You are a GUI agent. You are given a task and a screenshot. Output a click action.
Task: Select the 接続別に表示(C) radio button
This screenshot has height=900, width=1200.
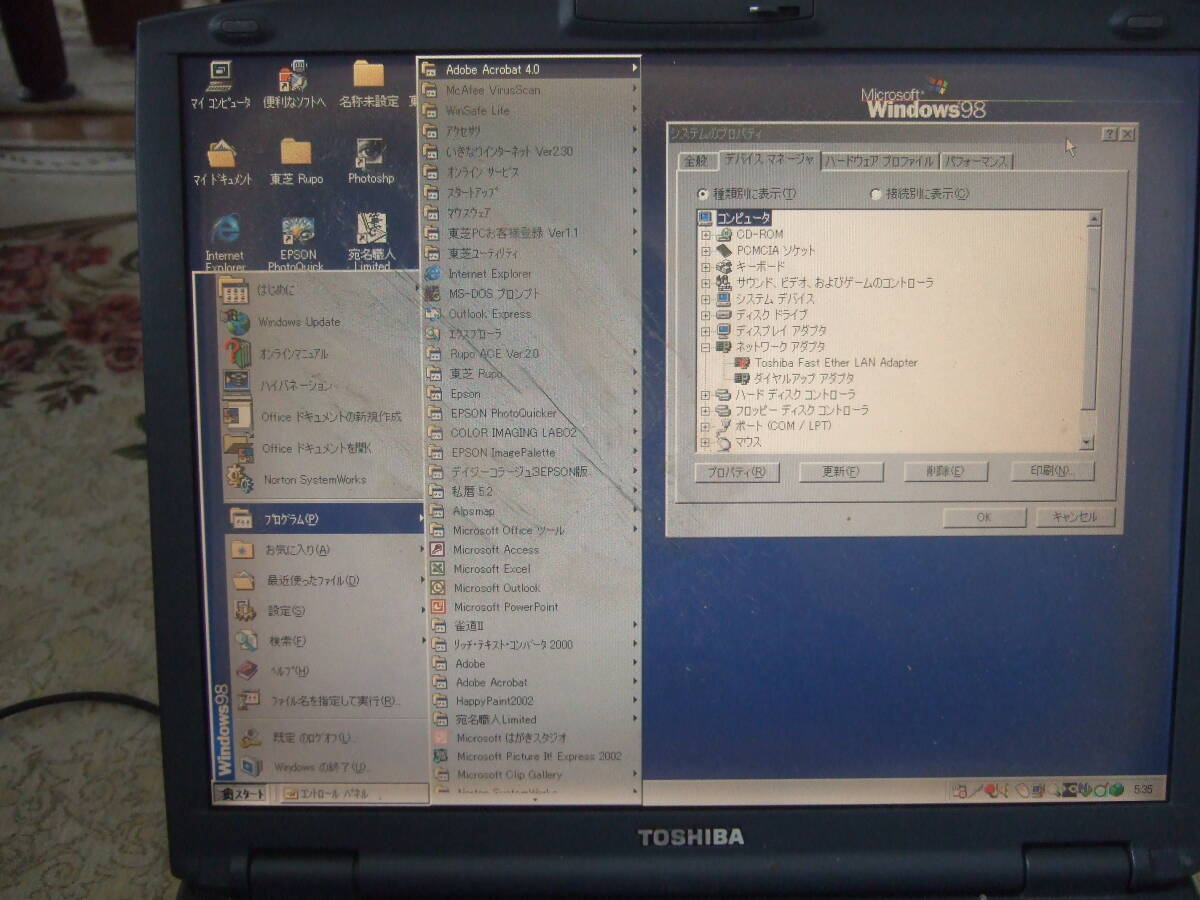[x=876, y=194]
